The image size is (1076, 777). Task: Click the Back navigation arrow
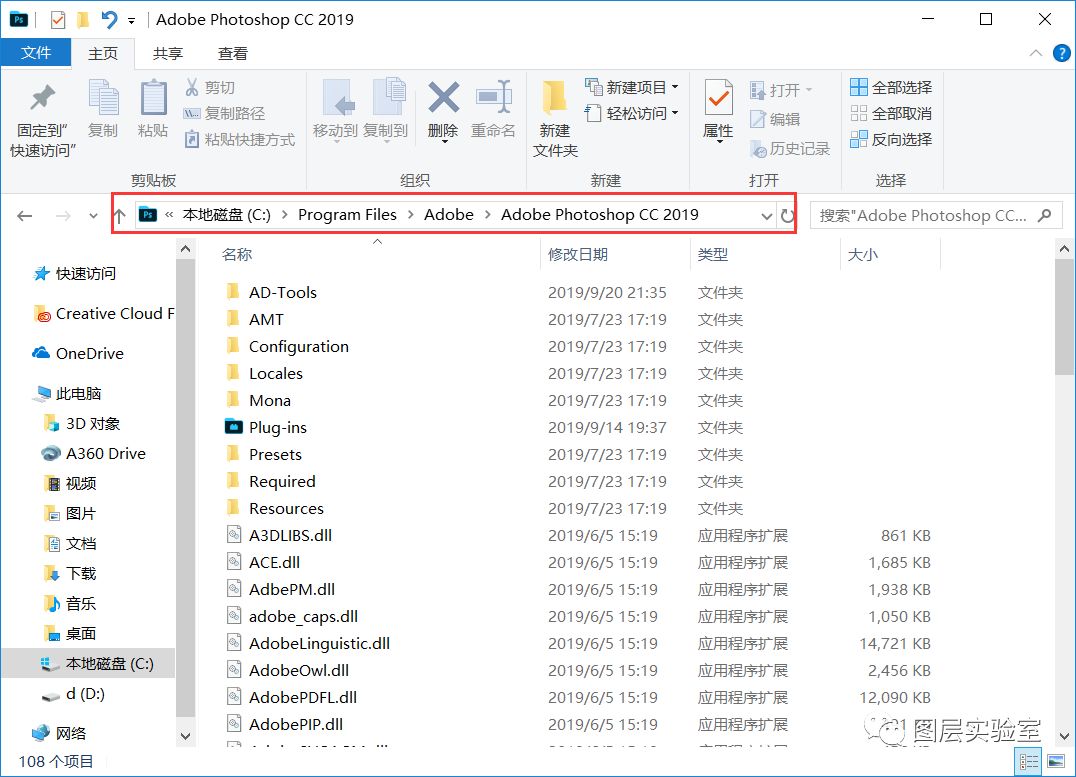[25, 216]
